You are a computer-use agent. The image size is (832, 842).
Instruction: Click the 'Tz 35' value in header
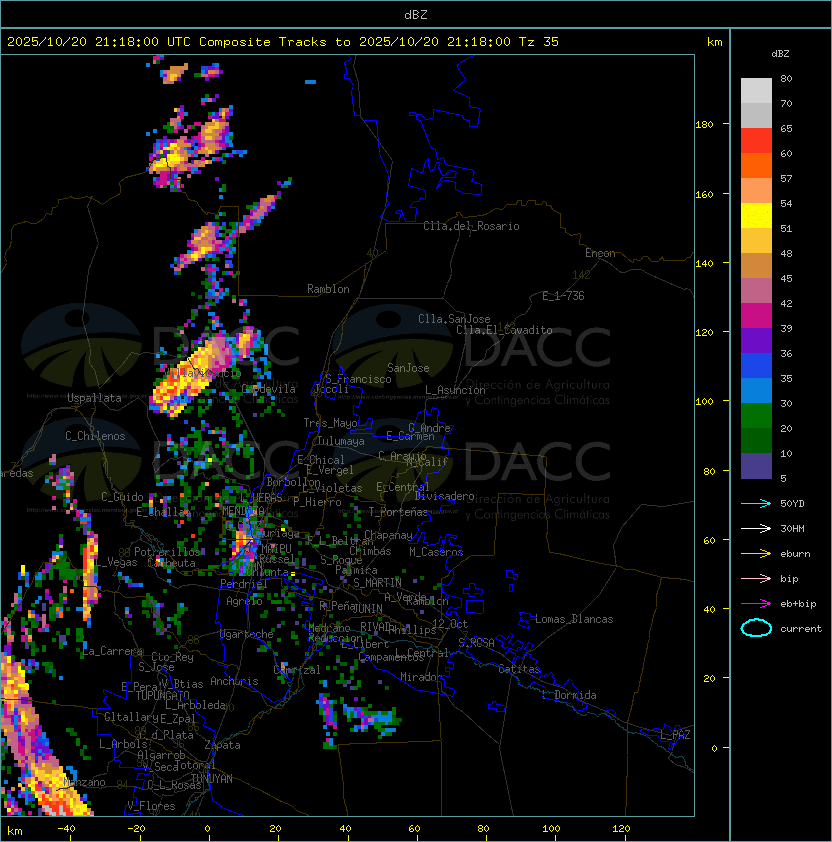(x=539, y=42)
